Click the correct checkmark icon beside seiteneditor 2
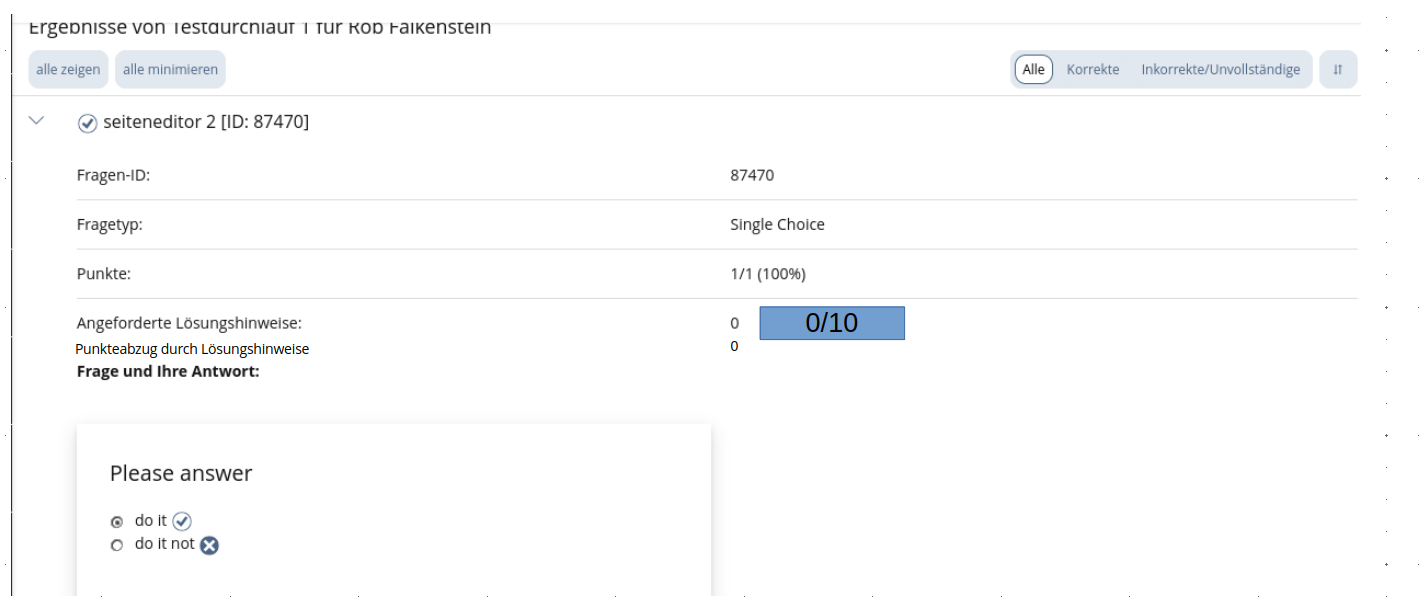This screenshot has height=616, width=1427. pos(88,123)
